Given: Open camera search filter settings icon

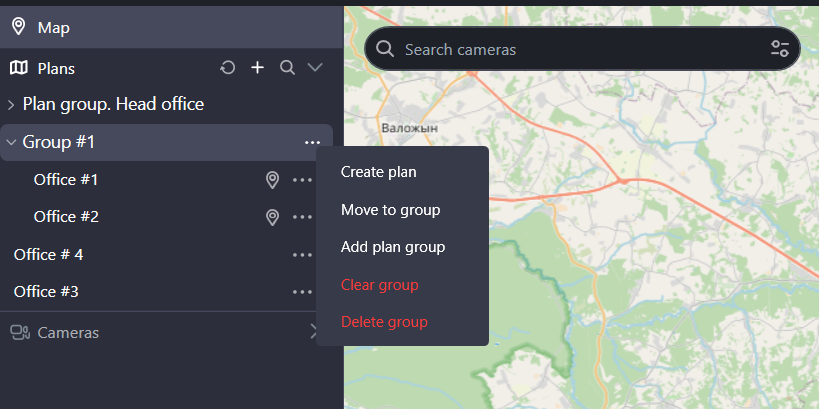Looking at the screenshot, I should click(x=780, y=49).
